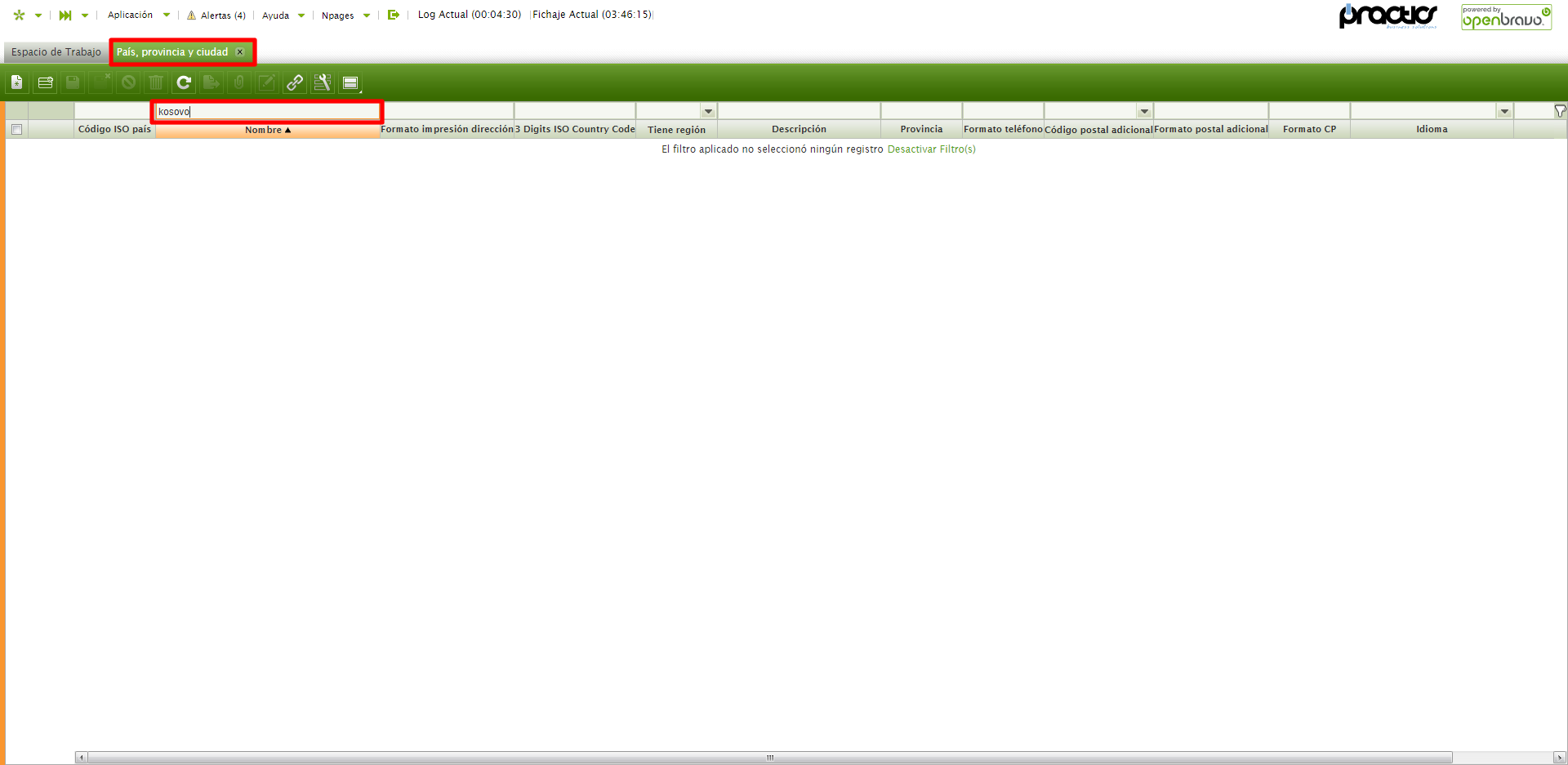Screen dimensions: 1568x765
Task: Focus the Formato impresión dirección filter field
Action: (448, 111)
